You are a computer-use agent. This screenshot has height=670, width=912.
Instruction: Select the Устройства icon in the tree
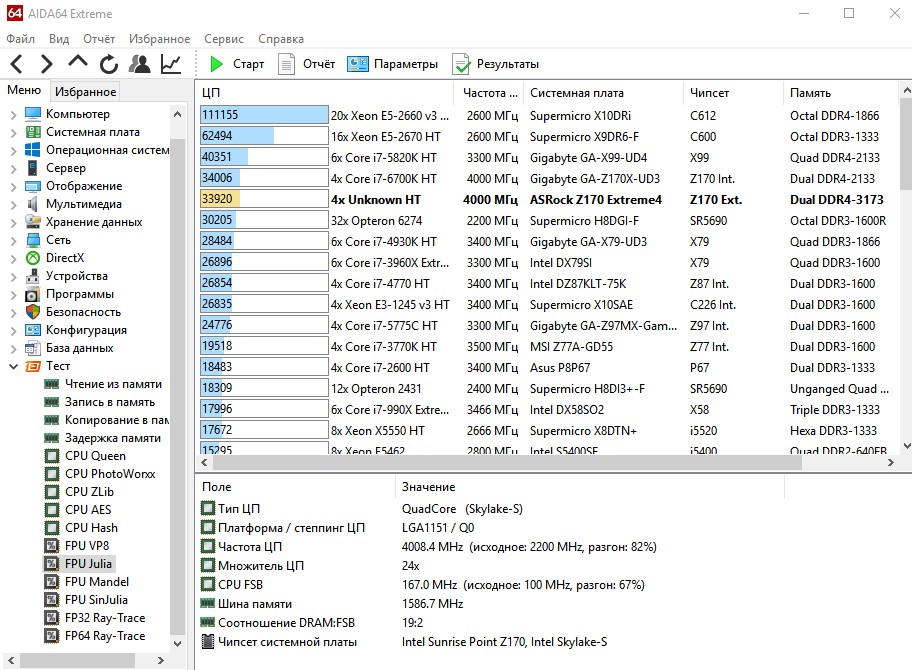point(33,276)
